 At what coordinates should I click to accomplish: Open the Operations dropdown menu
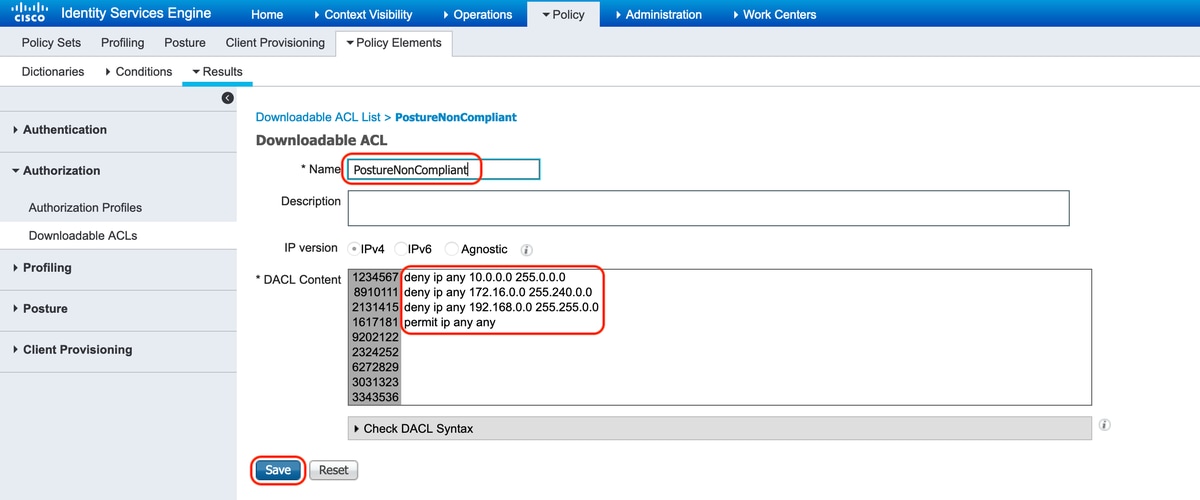477,15
